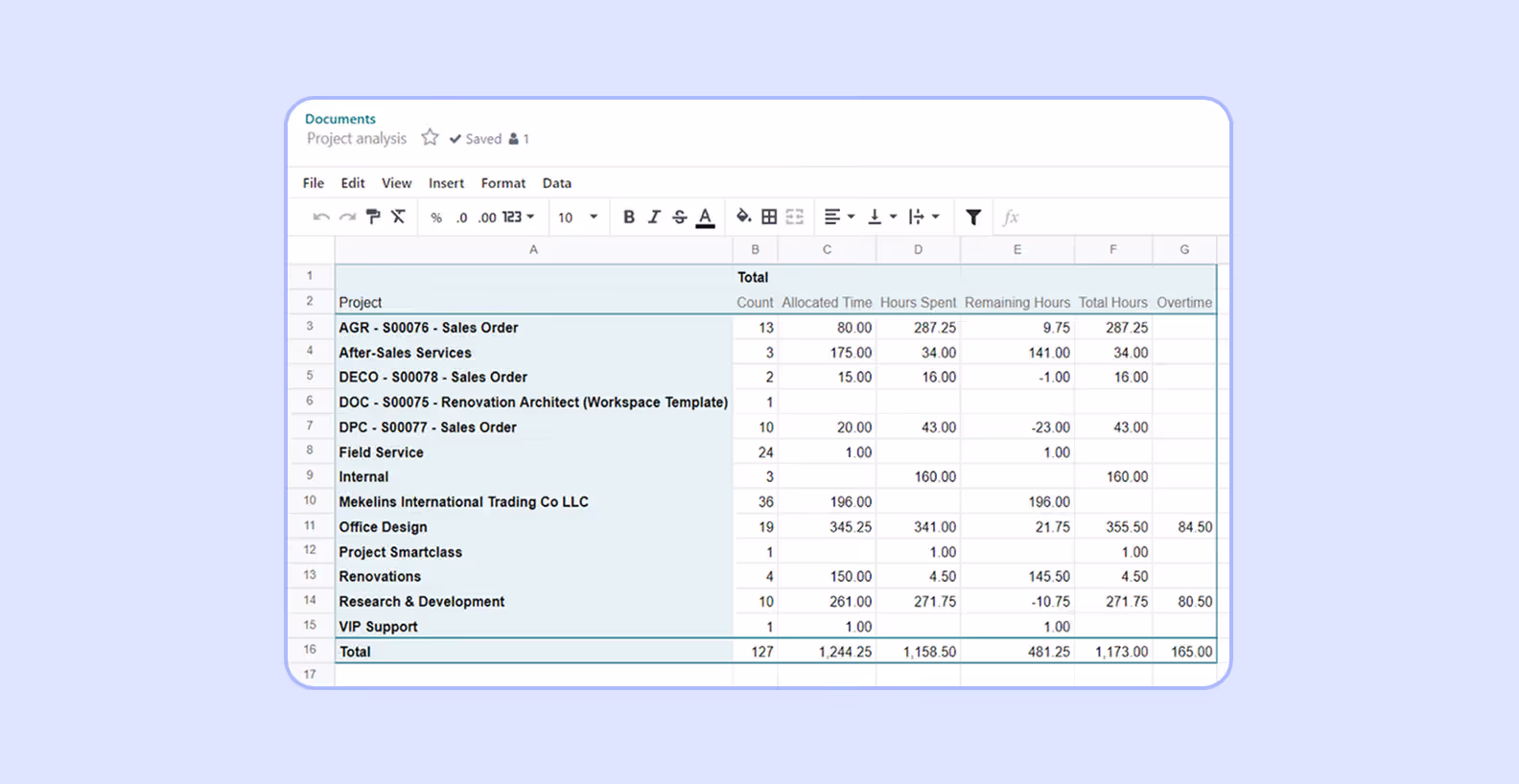Increase decimal places with .00 icon

(487, 218)
